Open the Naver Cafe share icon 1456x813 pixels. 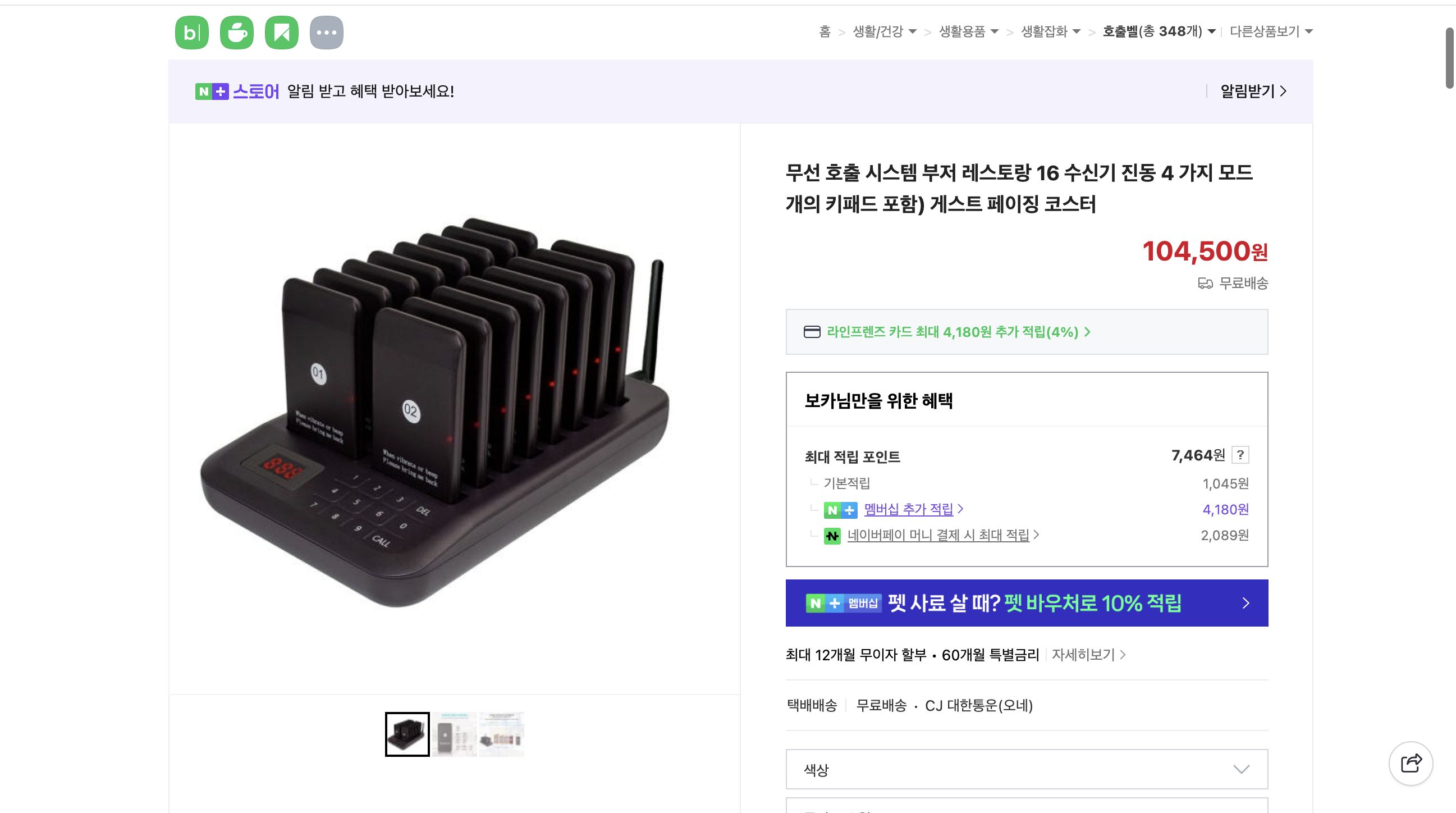[x=237, y=32]
